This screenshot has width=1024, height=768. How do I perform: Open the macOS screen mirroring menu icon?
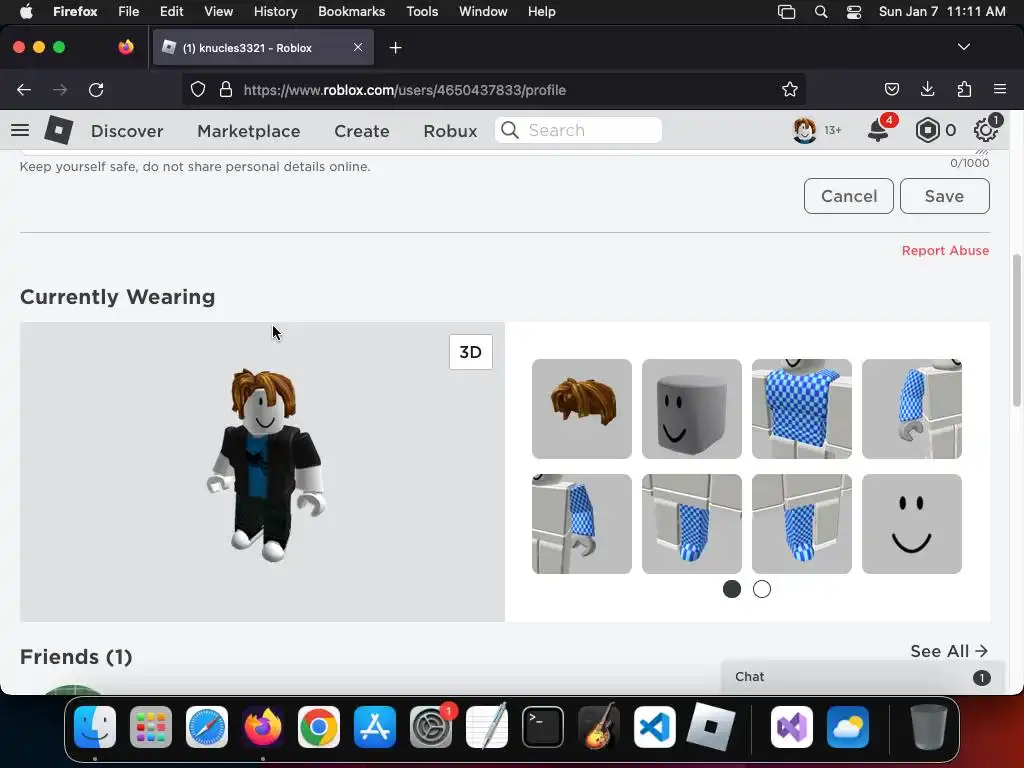tap(786, 12)
